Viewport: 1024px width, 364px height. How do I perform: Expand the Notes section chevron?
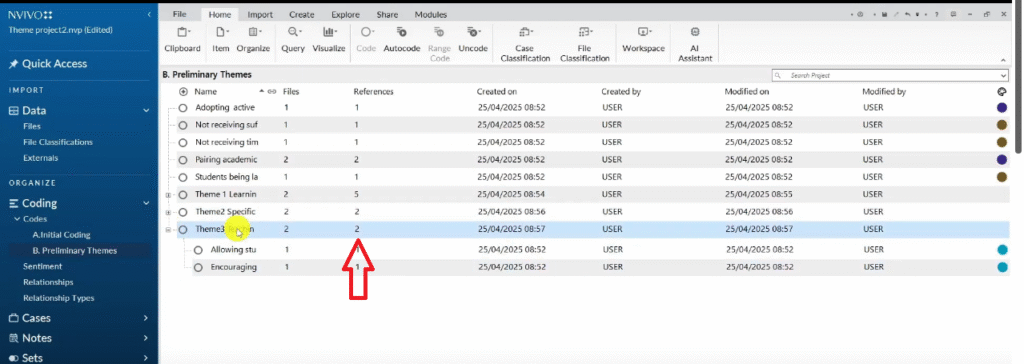(146, 339)
